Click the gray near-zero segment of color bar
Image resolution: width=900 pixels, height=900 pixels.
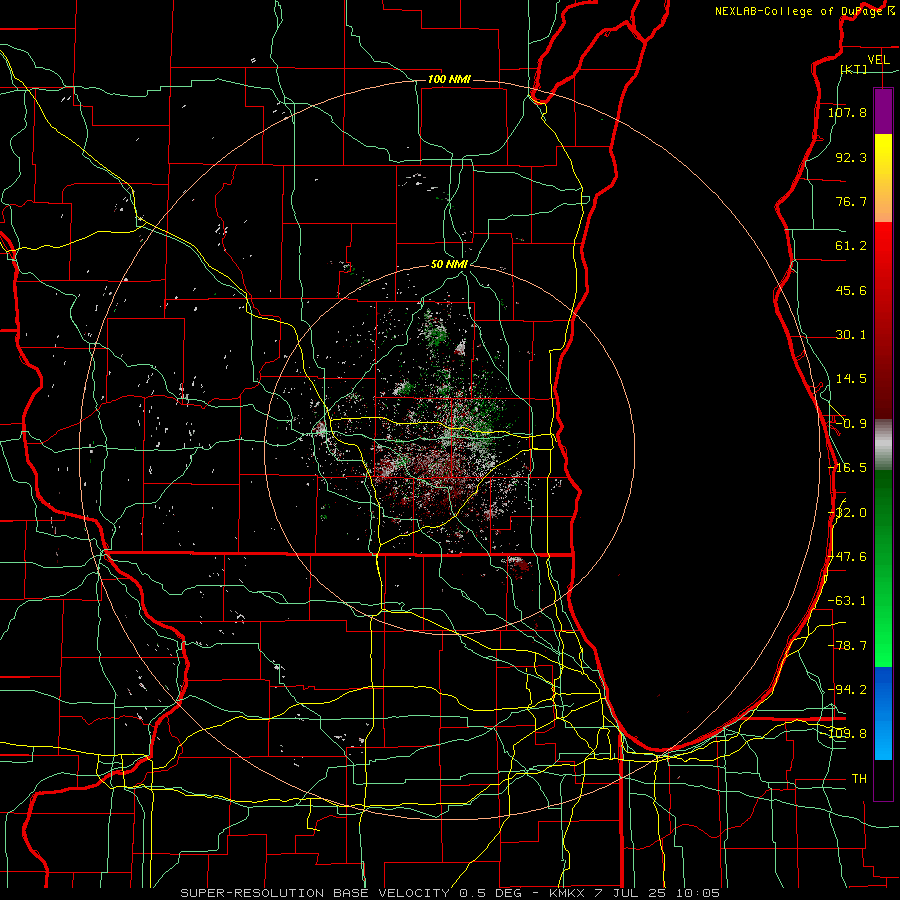[x=883, y=445]
